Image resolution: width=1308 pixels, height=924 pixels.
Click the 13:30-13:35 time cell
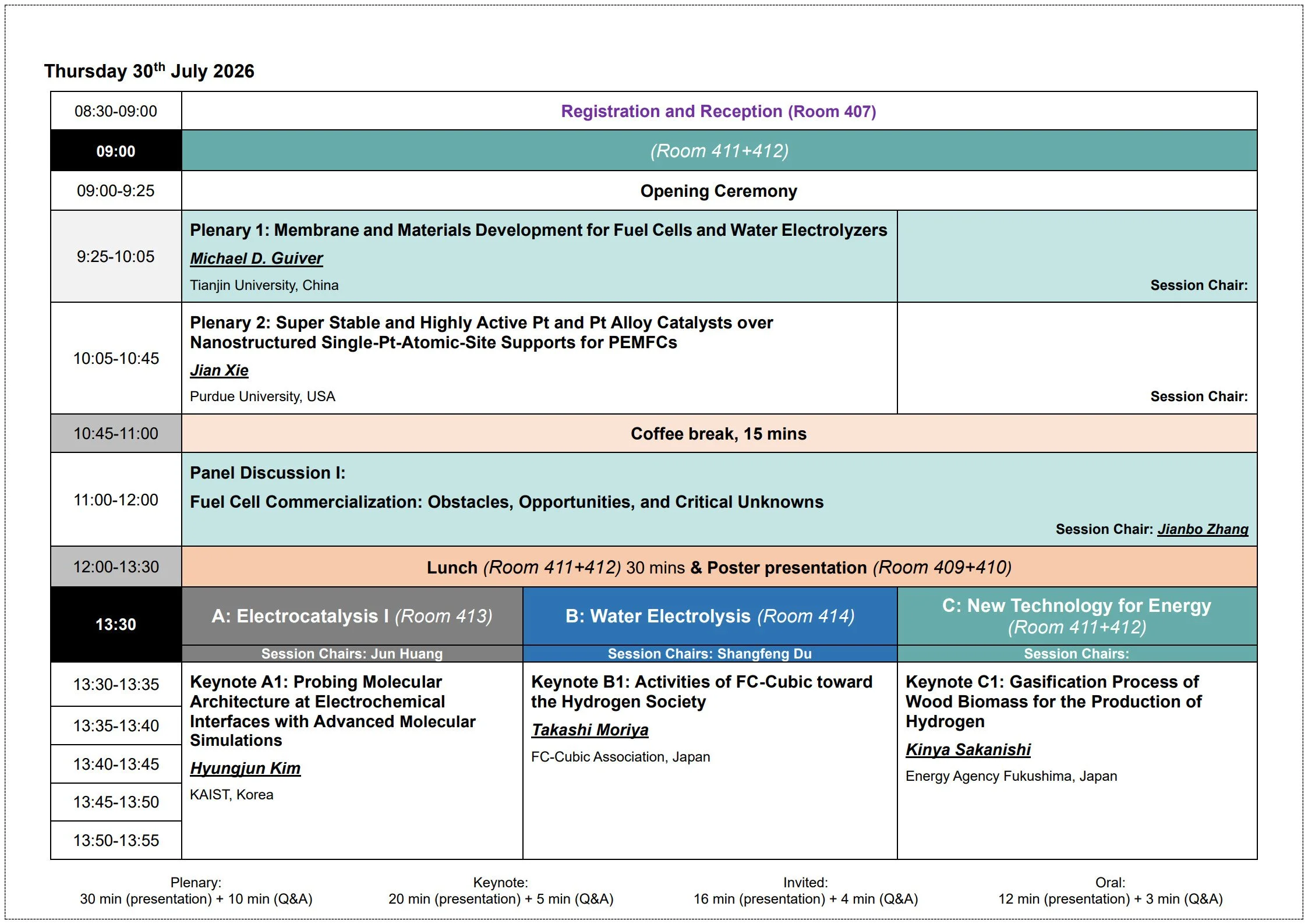pos(116,685)
